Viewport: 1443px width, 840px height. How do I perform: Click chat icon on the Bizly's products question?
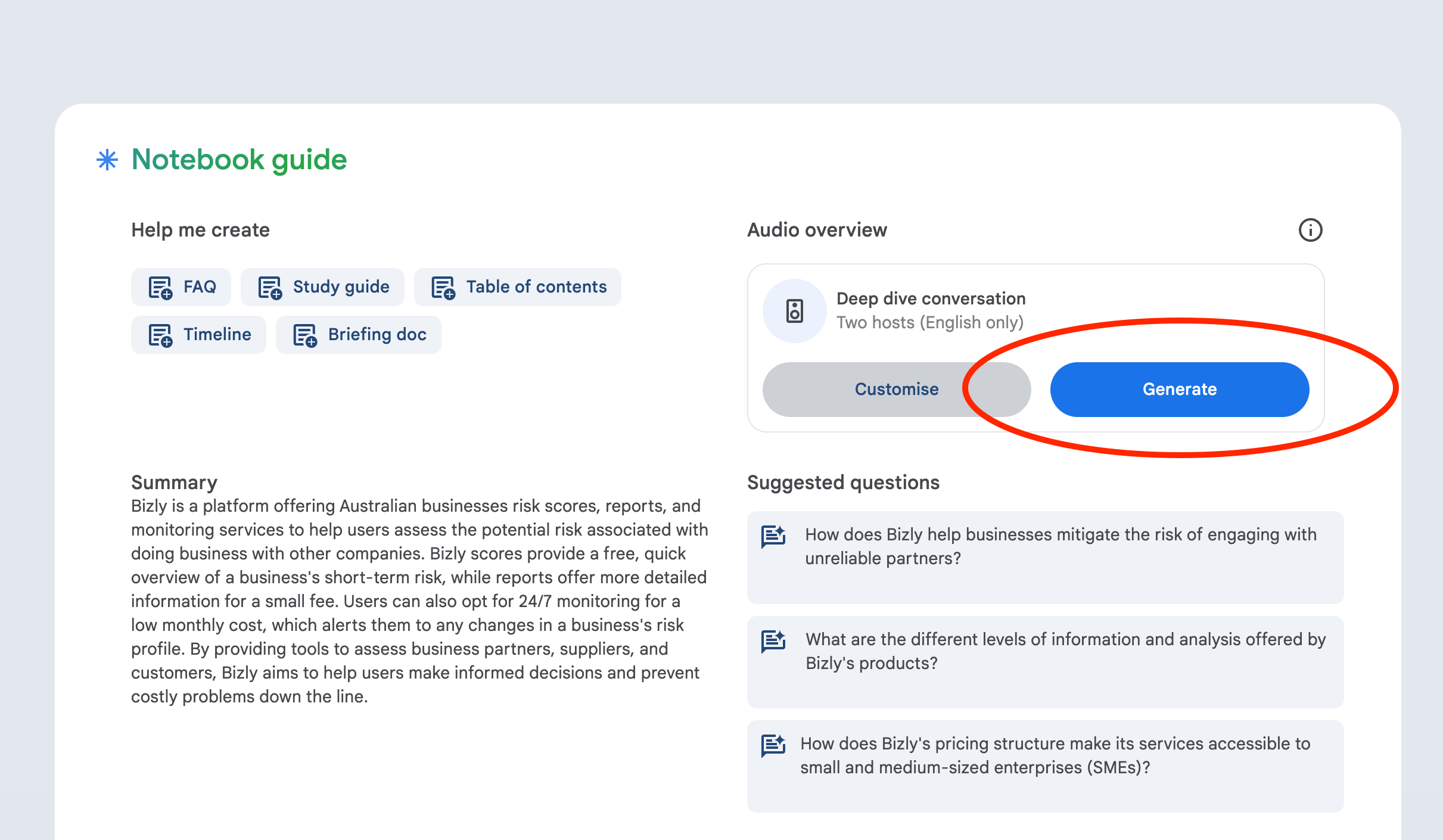(773, 642)
